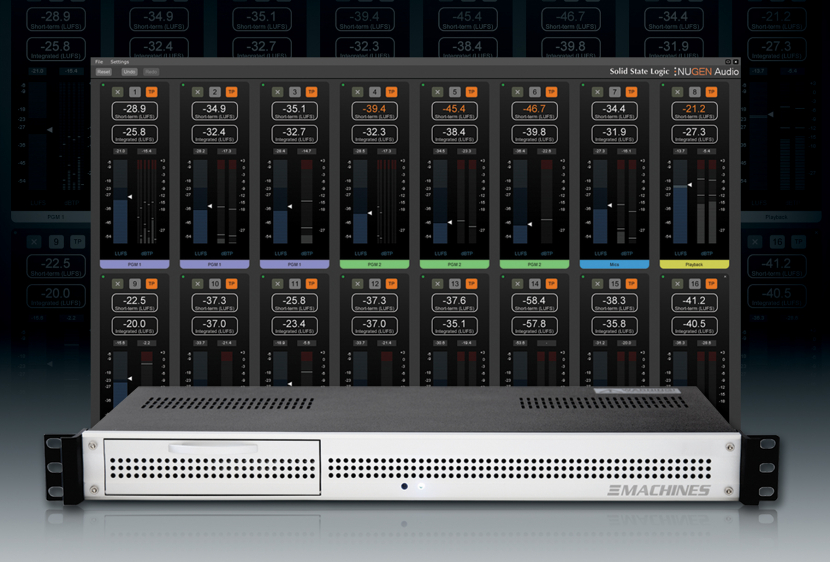Image resolution: width=830 pixels, height=562 pixels.
Task: Click the green PGM 2 label under meter 4
Action: 374,264
